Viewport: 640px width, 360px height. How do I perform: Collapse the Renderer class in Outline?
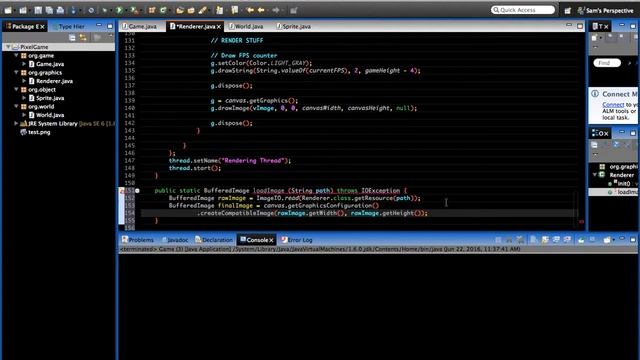pos(595,175)
